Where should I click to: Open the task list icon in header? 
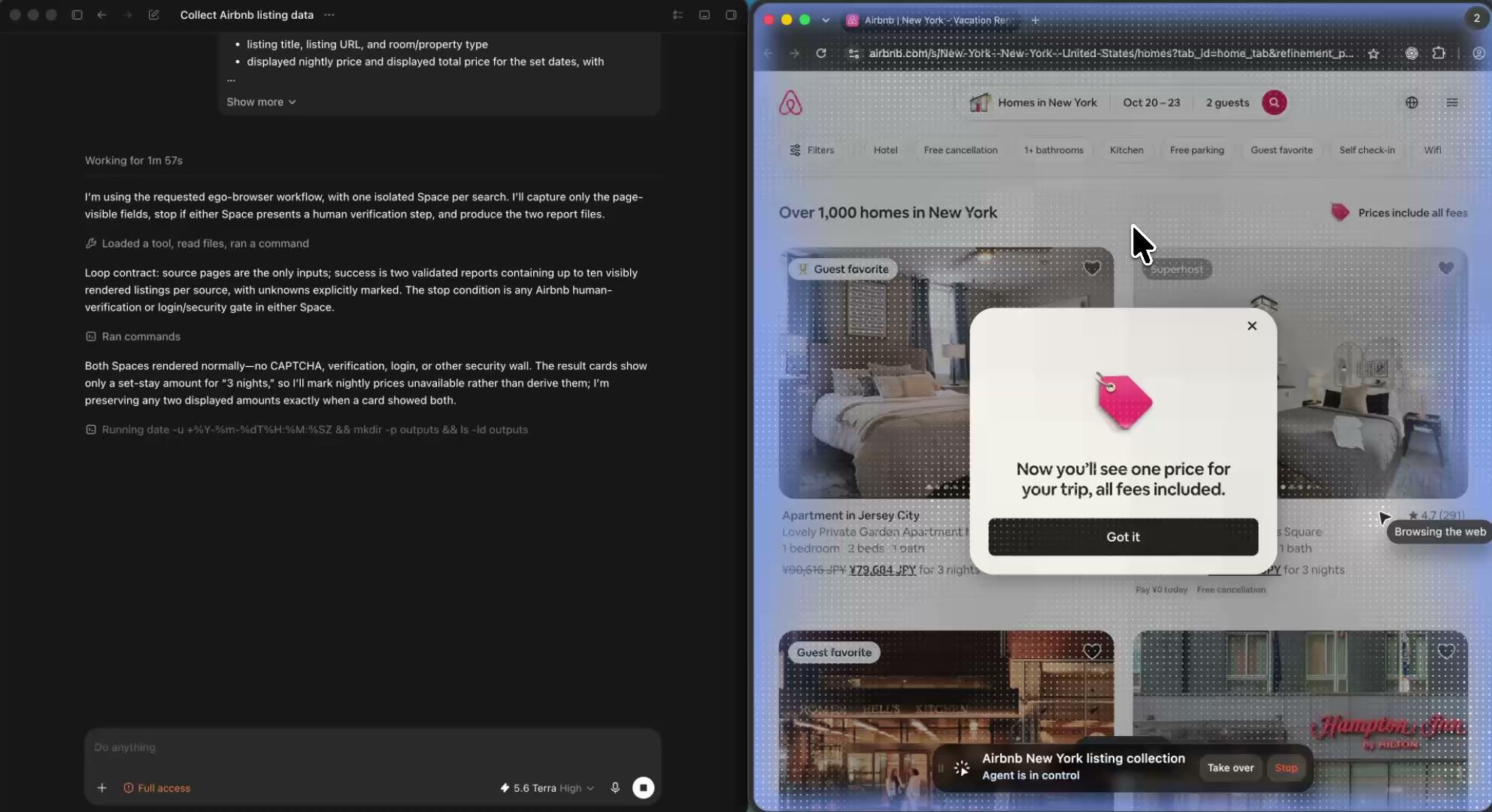(x=678, y=15)
